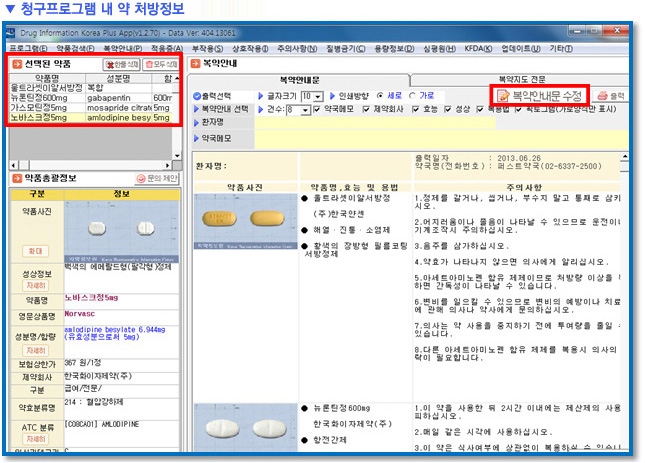Click the 약품명 column header
The image size is (645, 463).
coord(47,78)
